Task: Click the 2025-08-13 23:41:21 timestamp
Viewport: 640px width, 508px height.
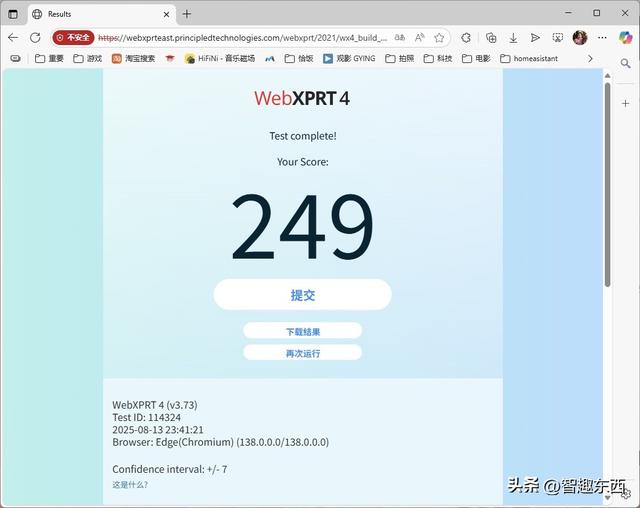Action: tap(158, 430)
